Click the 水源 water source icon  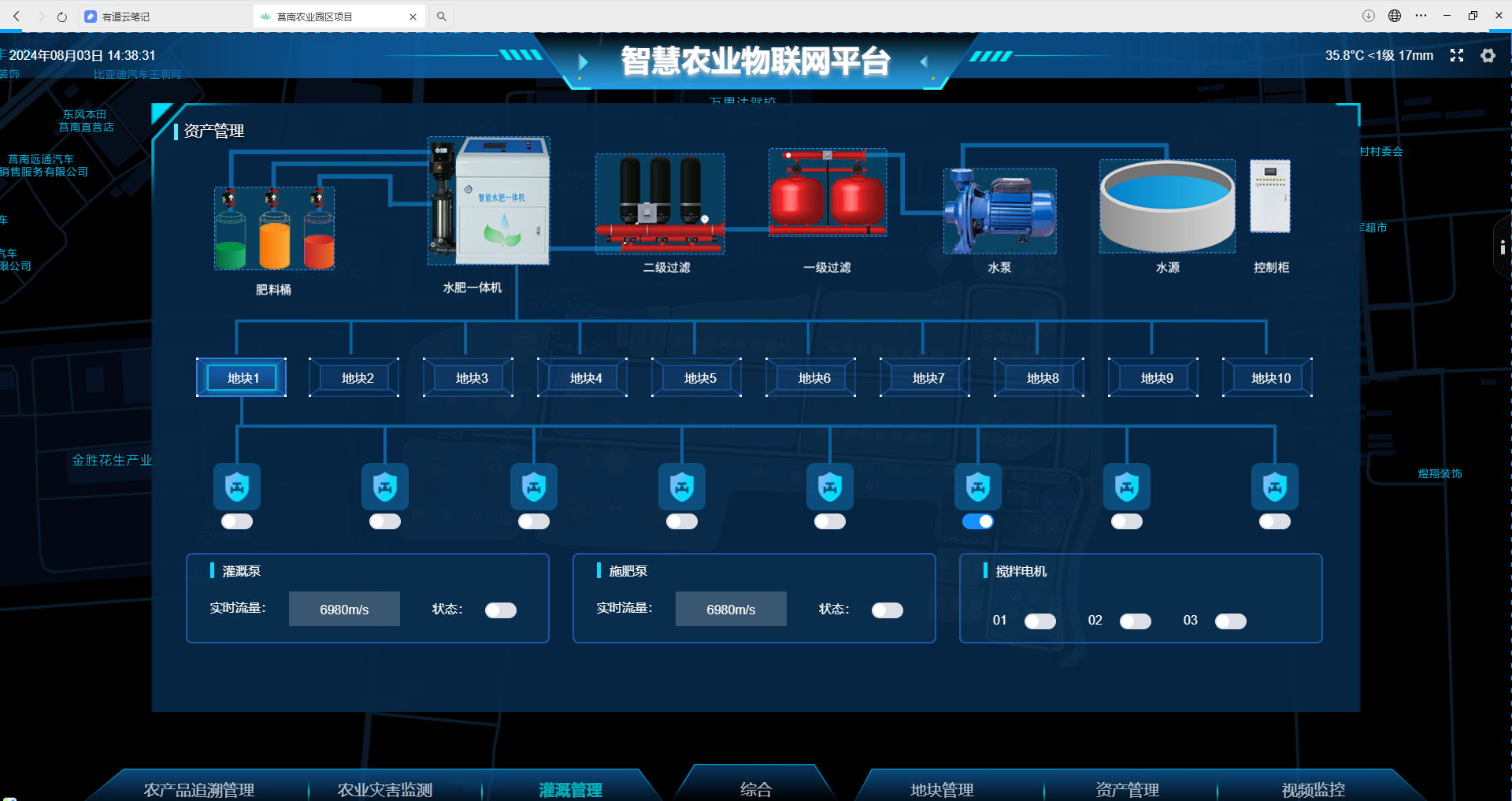pyautogui.click(x=1167, y=206)
